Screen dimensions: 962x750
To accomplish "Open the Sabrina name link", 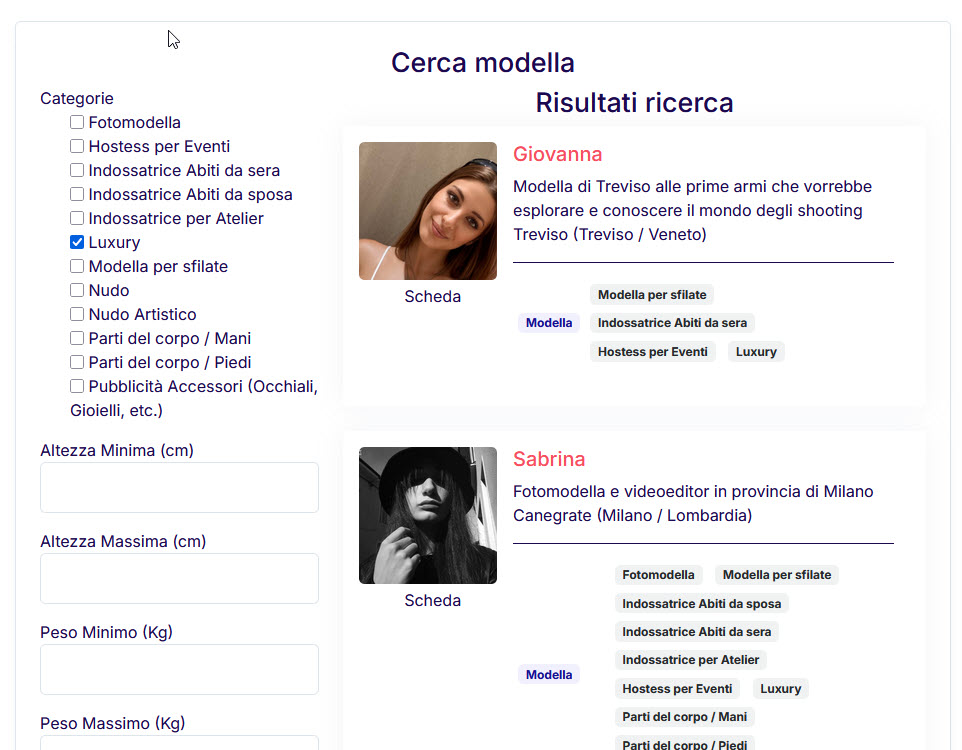I will (x=549, y=459).
